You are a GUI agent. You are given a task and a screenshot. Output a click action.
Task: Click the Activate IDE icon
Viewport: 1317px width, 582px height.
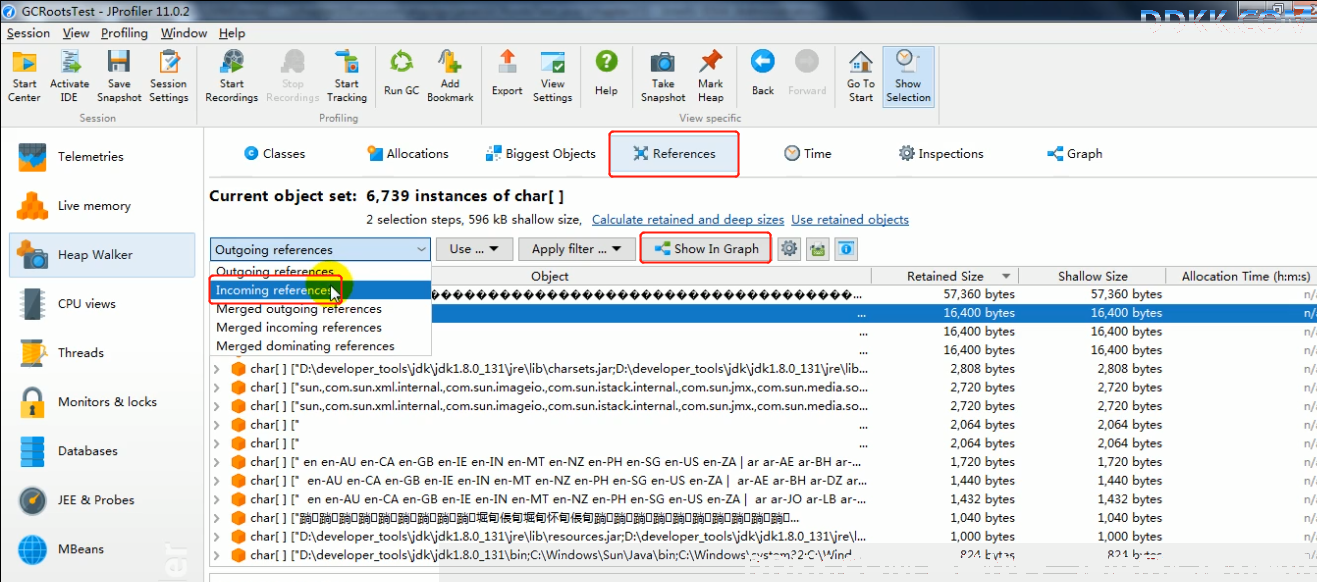(70, 76)
